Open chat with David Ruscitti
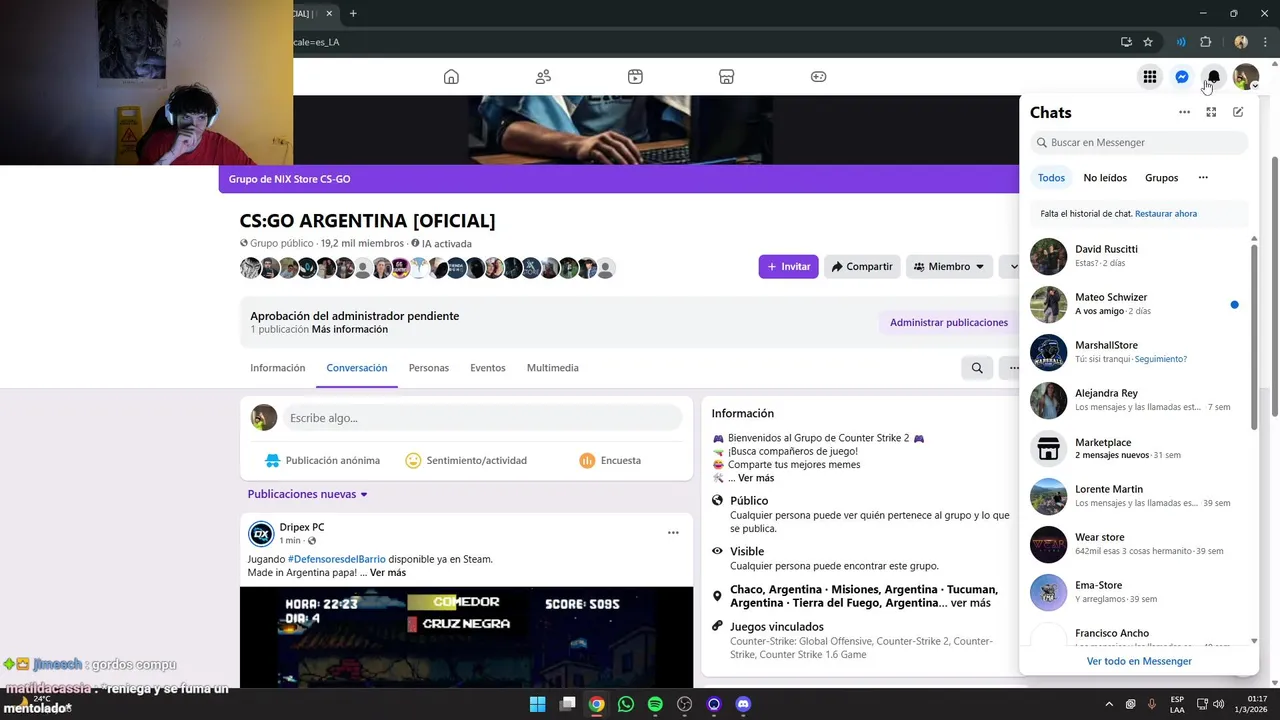The width and height of the screenshot is (1280, 720). click(x=1139, y=256)
